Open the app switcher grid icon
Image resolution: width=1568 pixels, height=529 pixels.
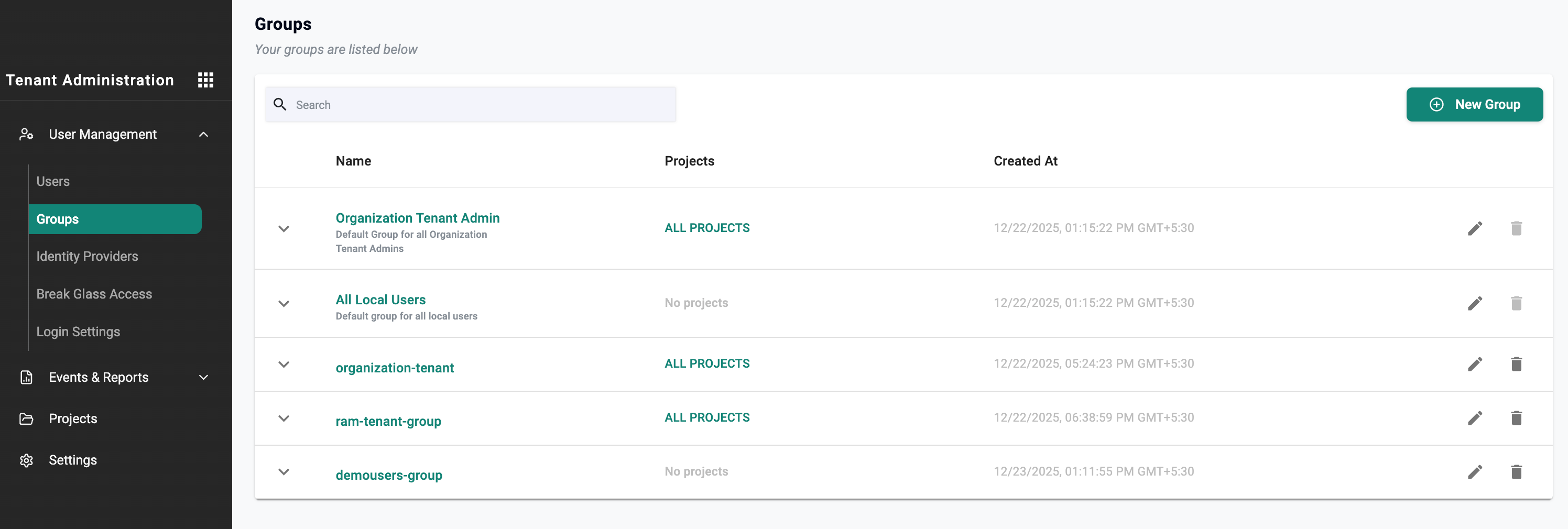coord(205,80)
